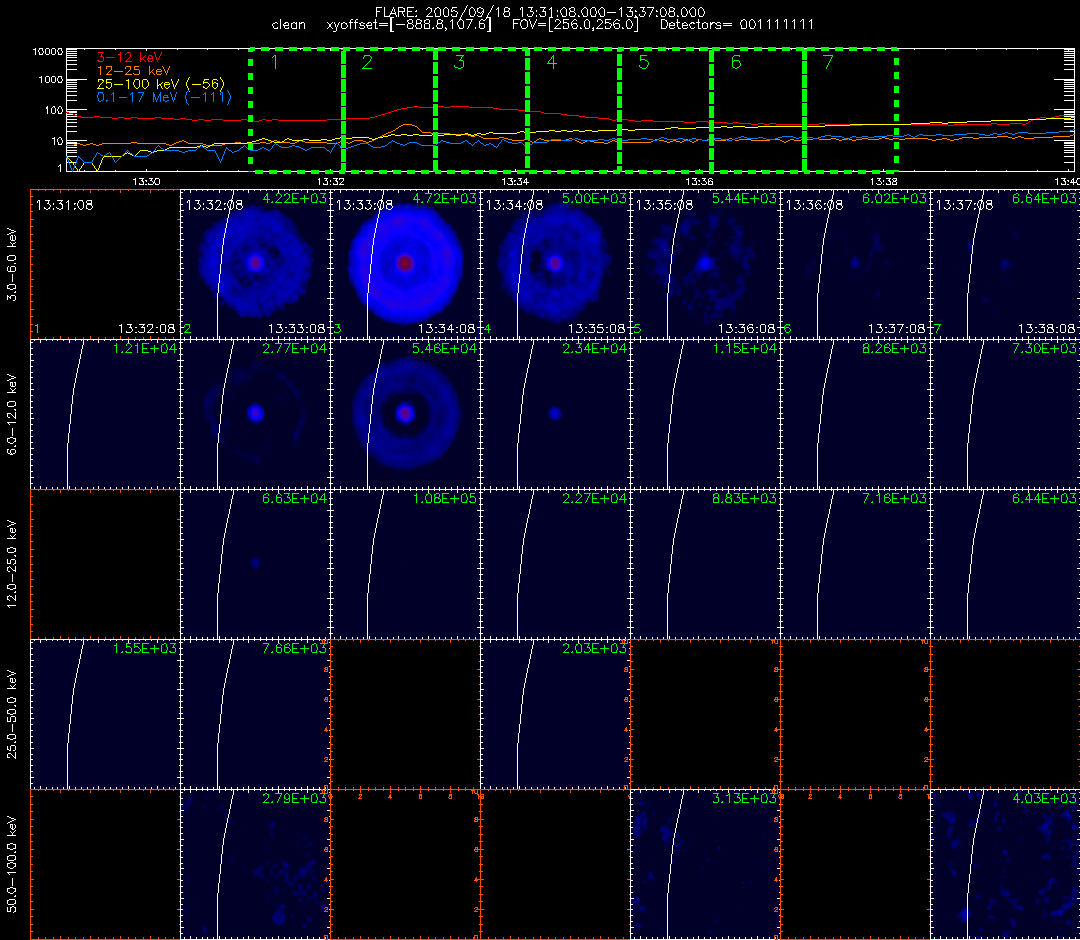This screenshot has width=1080, height=940.
Task: Click the '7.30E+03' peak value label
Action: (1043, 348)
